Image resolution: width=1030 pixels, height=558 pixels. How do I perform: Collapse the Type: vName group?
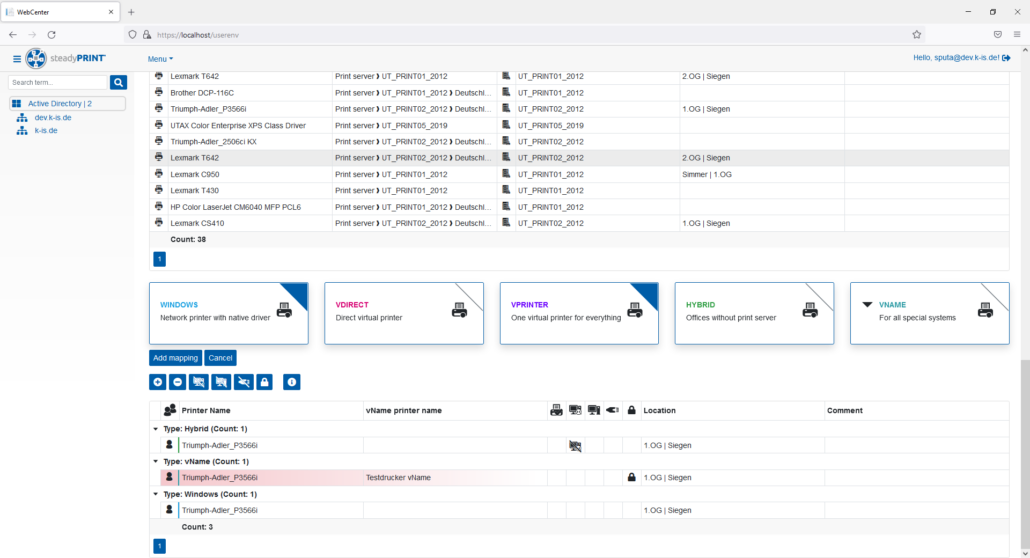[156, 461]
